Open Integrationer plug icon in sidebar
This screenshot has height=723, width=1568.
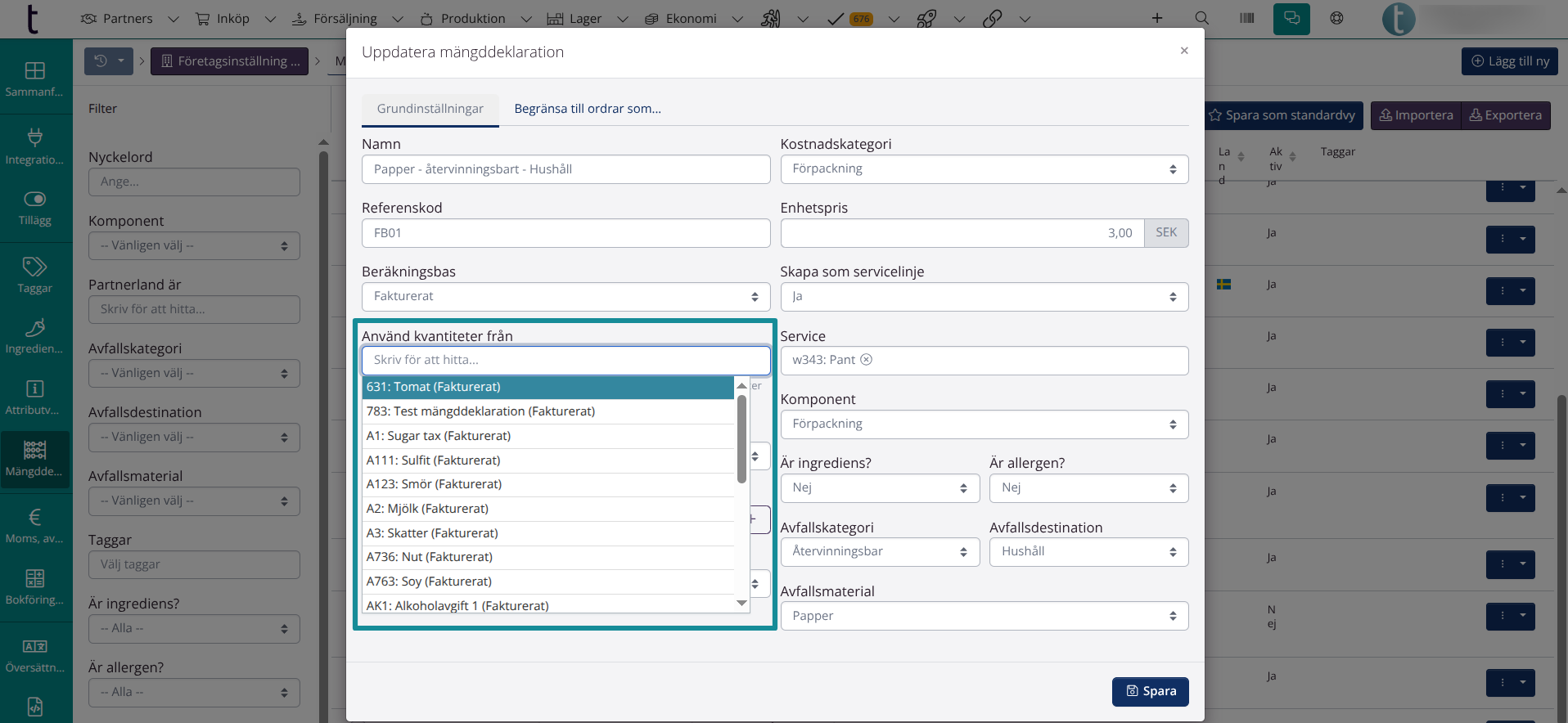pyautogui.click(x=34, y=146)
